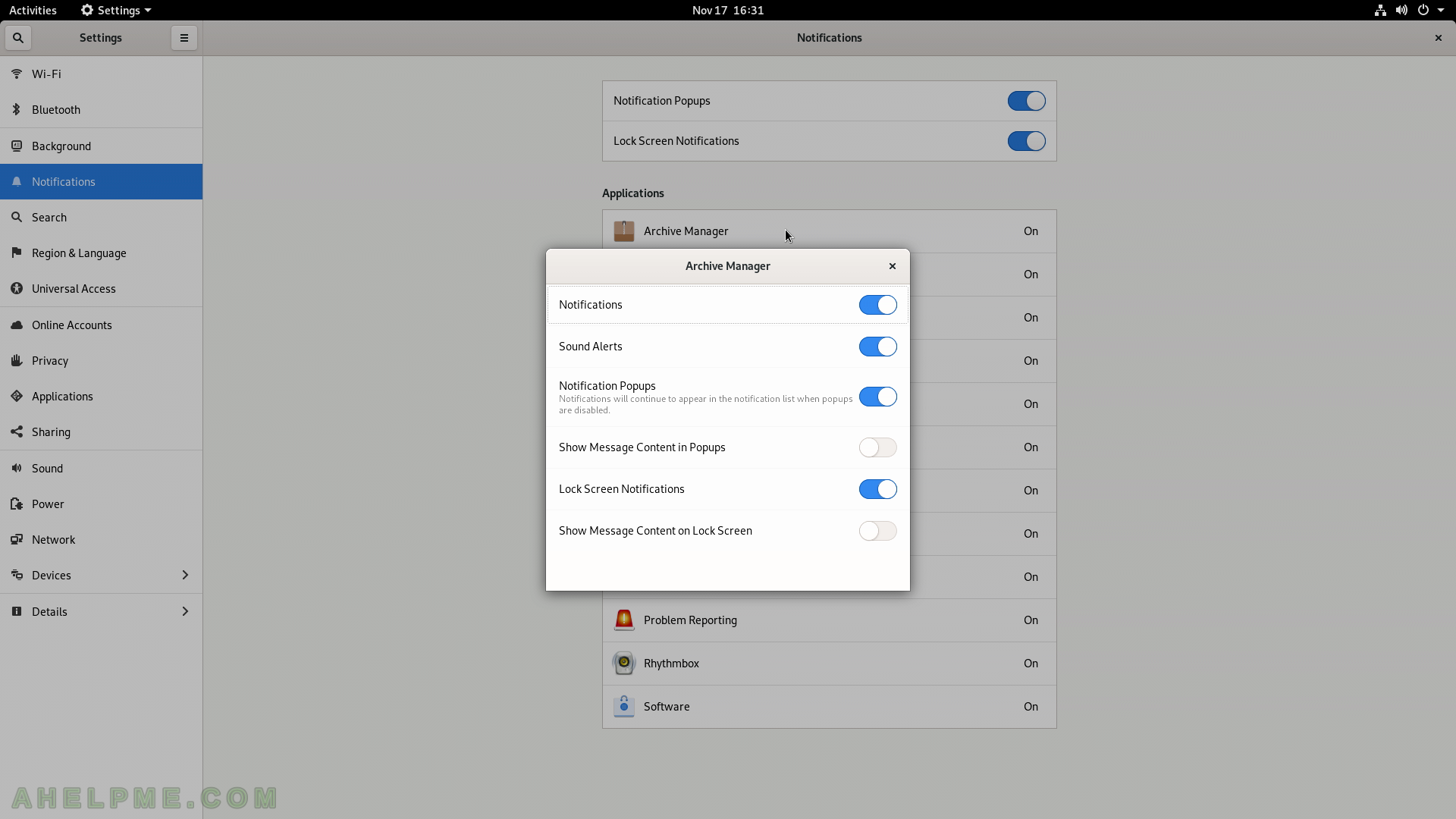
Task: Click the Universal Access icon
Action: (x=17, y=288)
